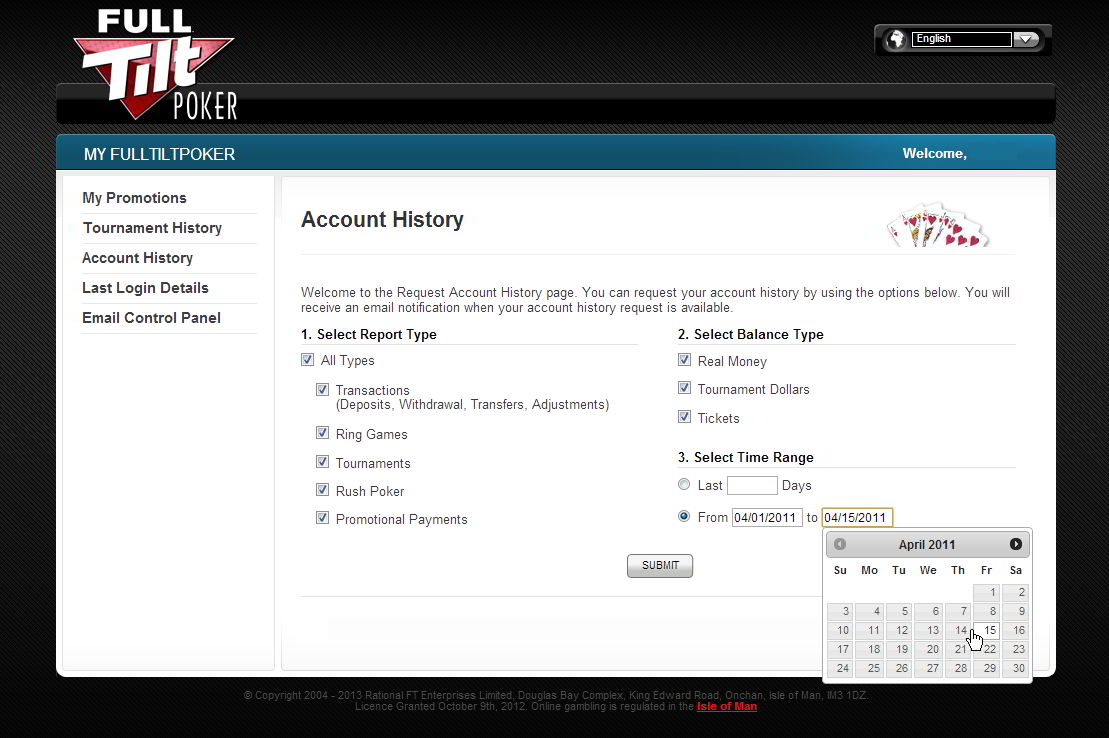This screenshot has width=1109, height=738.
Task: Uncheck the All Types checkbox
Action: click(x=308, y=359)
